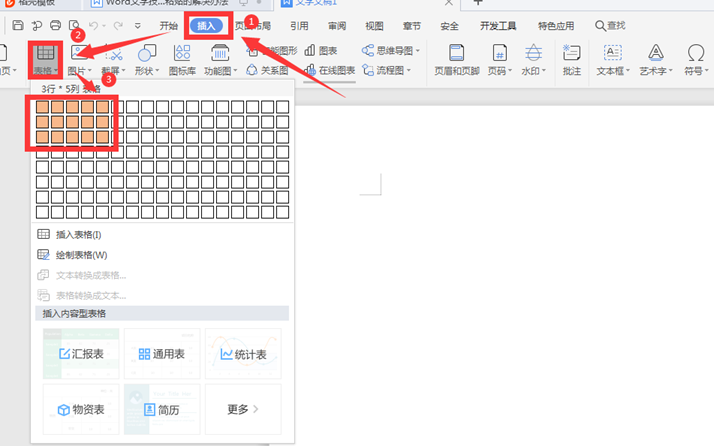This screenshot has height=446, width=714.
Task: Open the 图片 (Picture) insert tool
Action: click(80, 59)
